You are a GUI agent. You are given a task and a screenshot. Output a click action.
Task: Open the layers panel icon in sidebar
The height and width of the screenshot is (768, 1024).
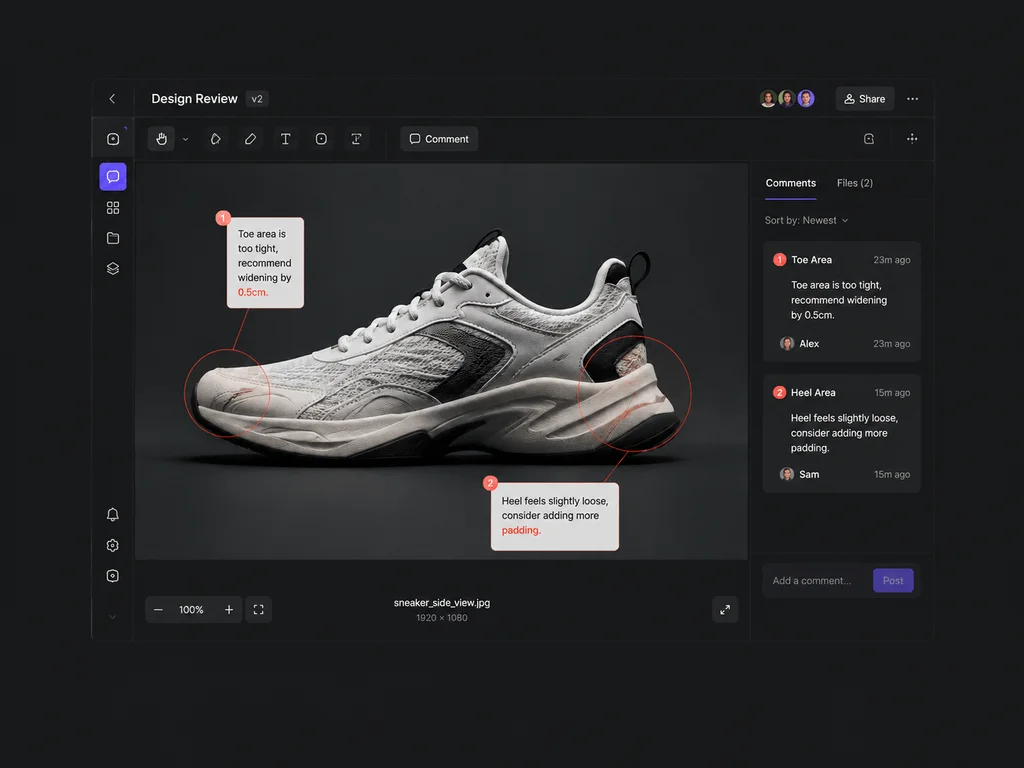click(113, 268)
